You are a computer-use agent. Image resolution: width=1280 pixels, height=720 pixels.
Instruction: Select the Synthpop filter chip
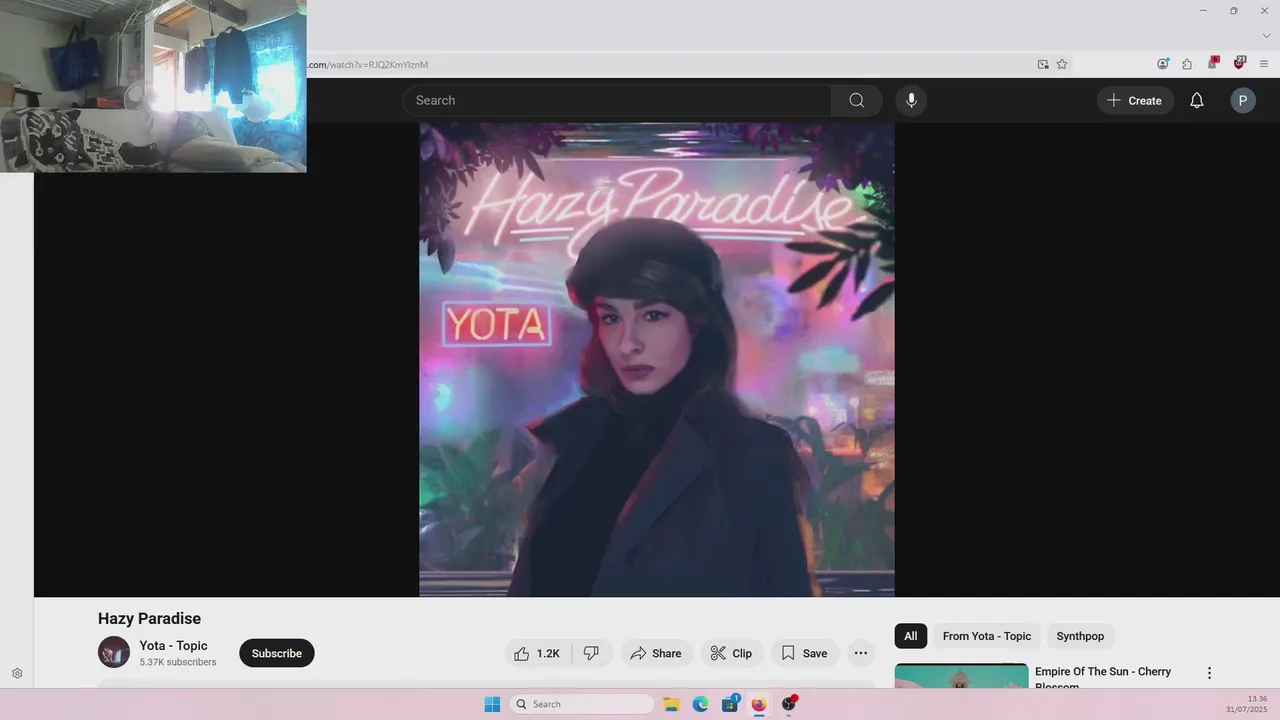pyautogui.click(x=1080, y=636)
